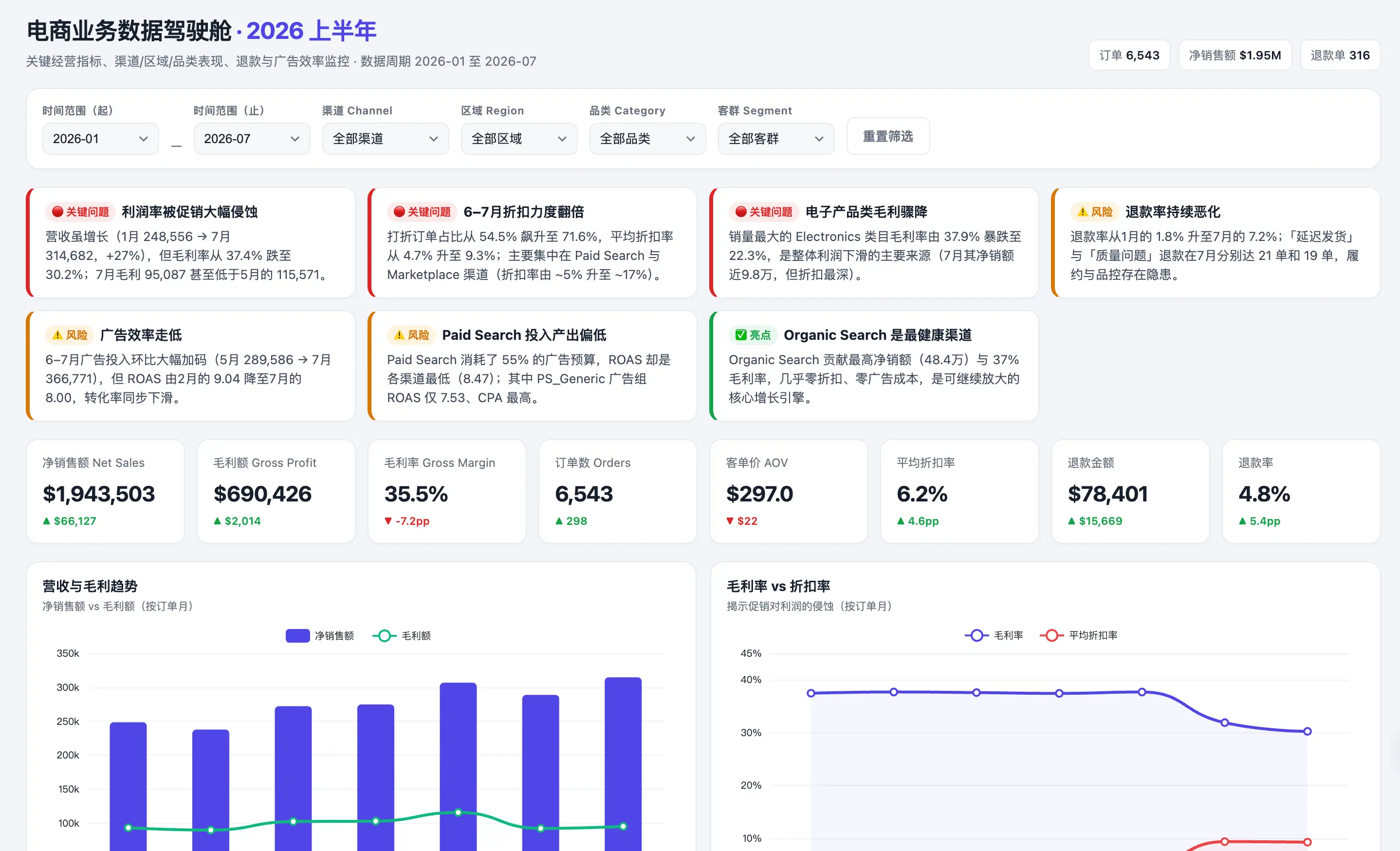Screen dimensions: 1400x851
Task: Click red dot icon on 电子产品类毛利骤降 card
Action: click(x=741, y=212)
